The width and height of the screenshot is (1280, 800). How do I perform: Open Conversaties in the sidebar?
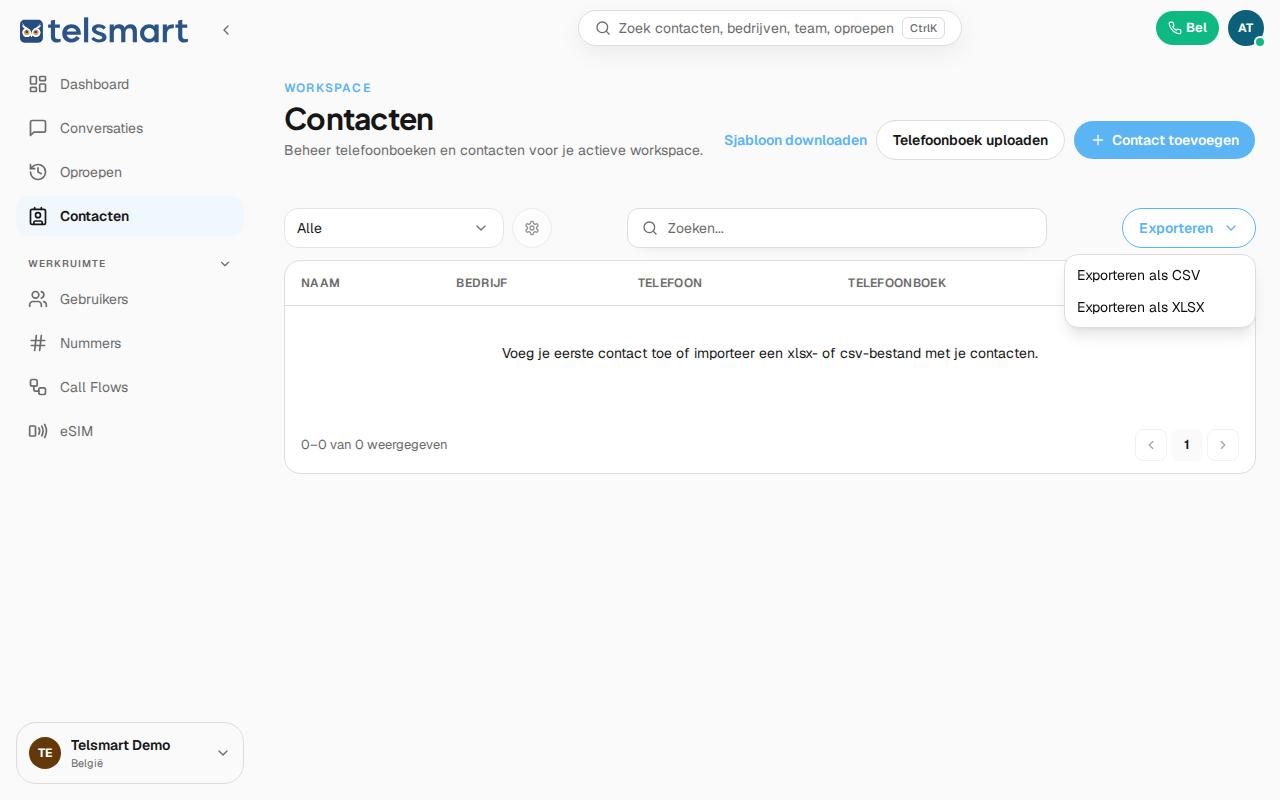click(130, 128)
